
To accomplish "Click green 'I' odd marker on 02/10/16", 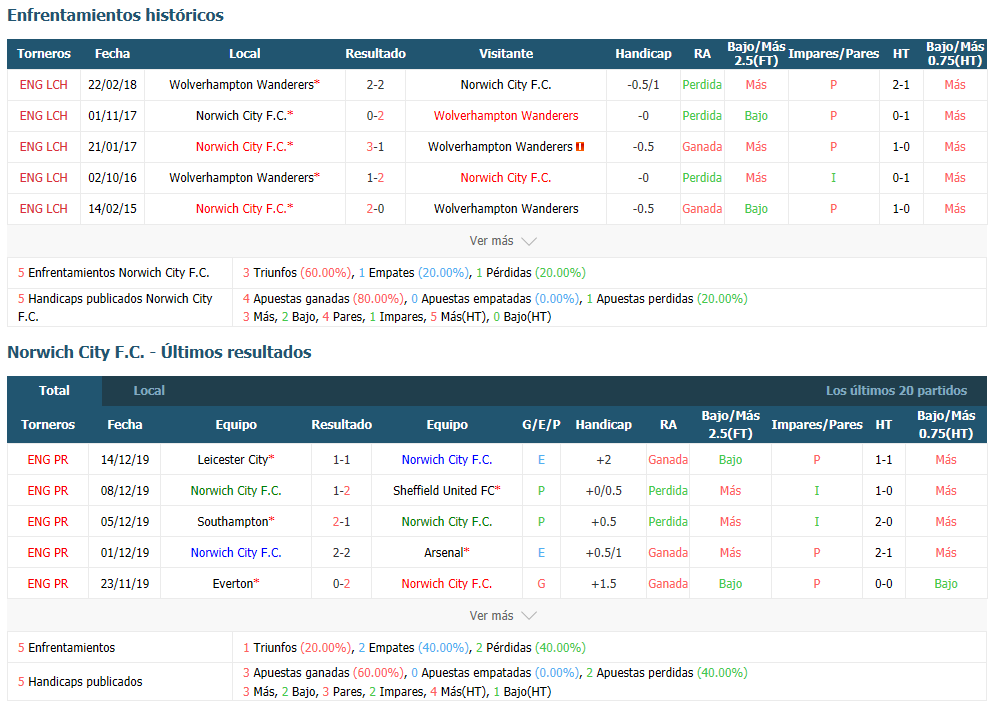I will [833, 178].
